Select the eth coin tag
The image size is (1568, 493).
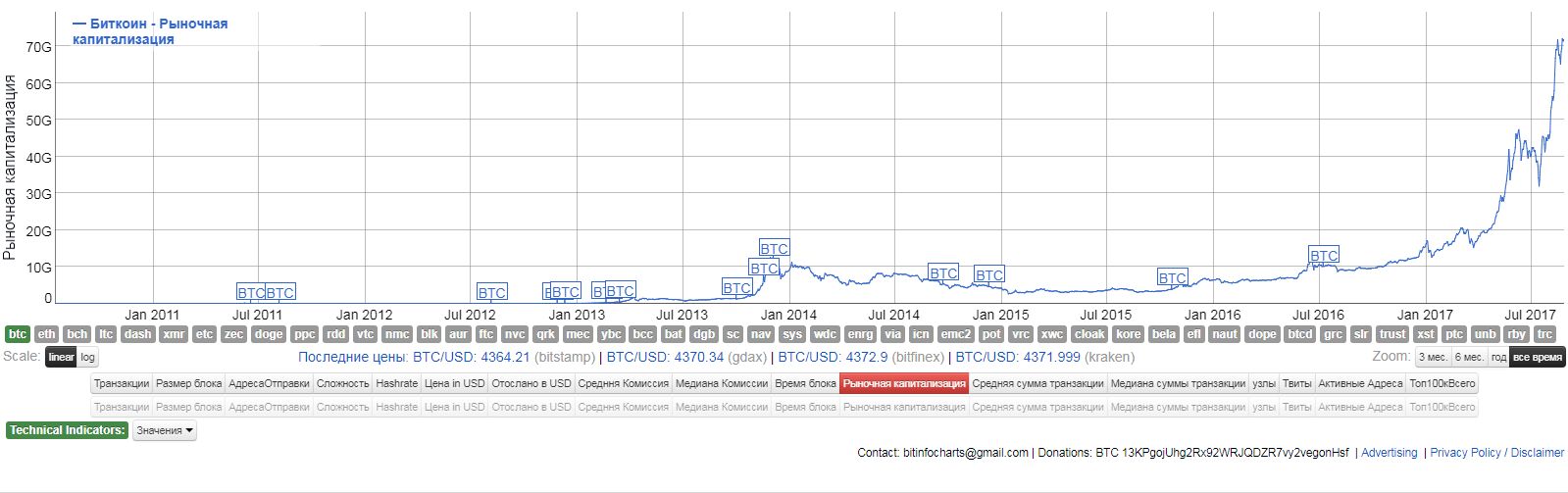[47, 334]
